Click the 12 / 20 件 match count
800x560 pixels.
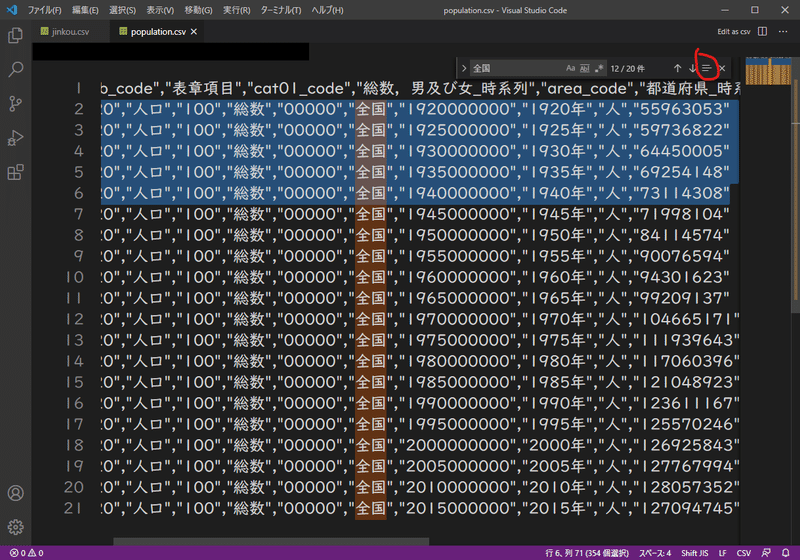tap(628, 68)
